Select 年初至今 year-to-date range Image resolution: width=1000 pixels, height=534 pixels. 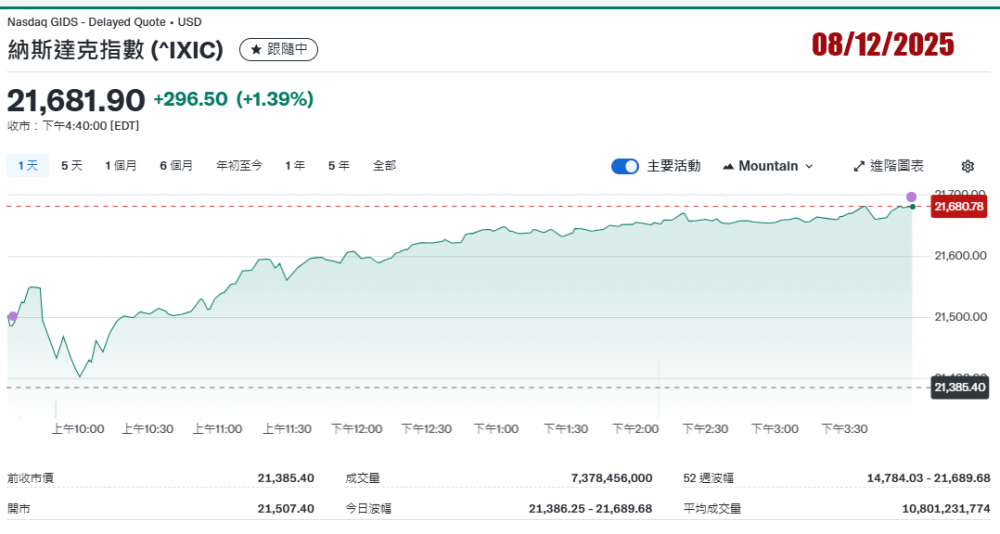tap(239, 166)
